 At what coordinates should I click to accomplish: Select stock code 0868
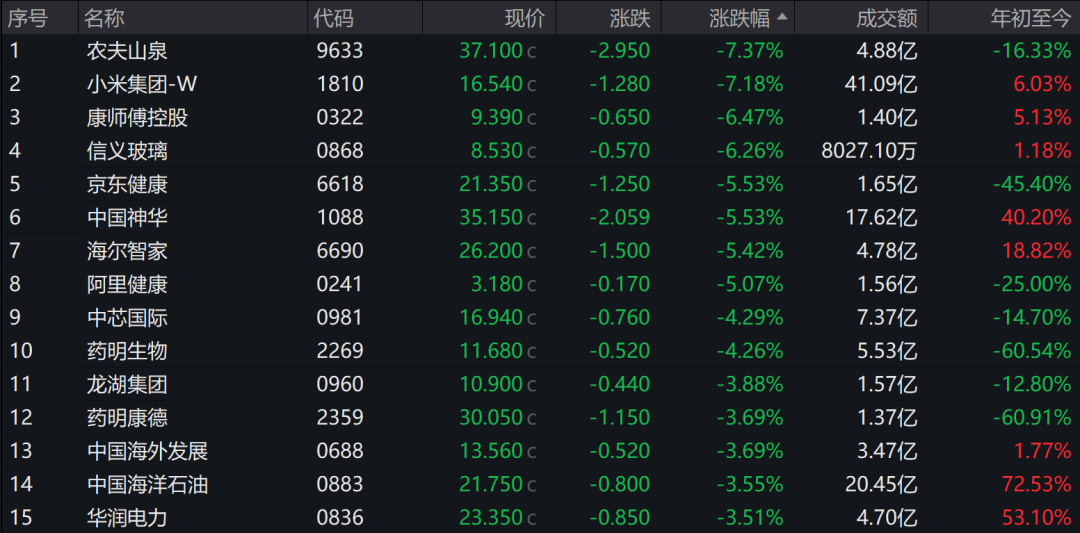coord(338,151)
